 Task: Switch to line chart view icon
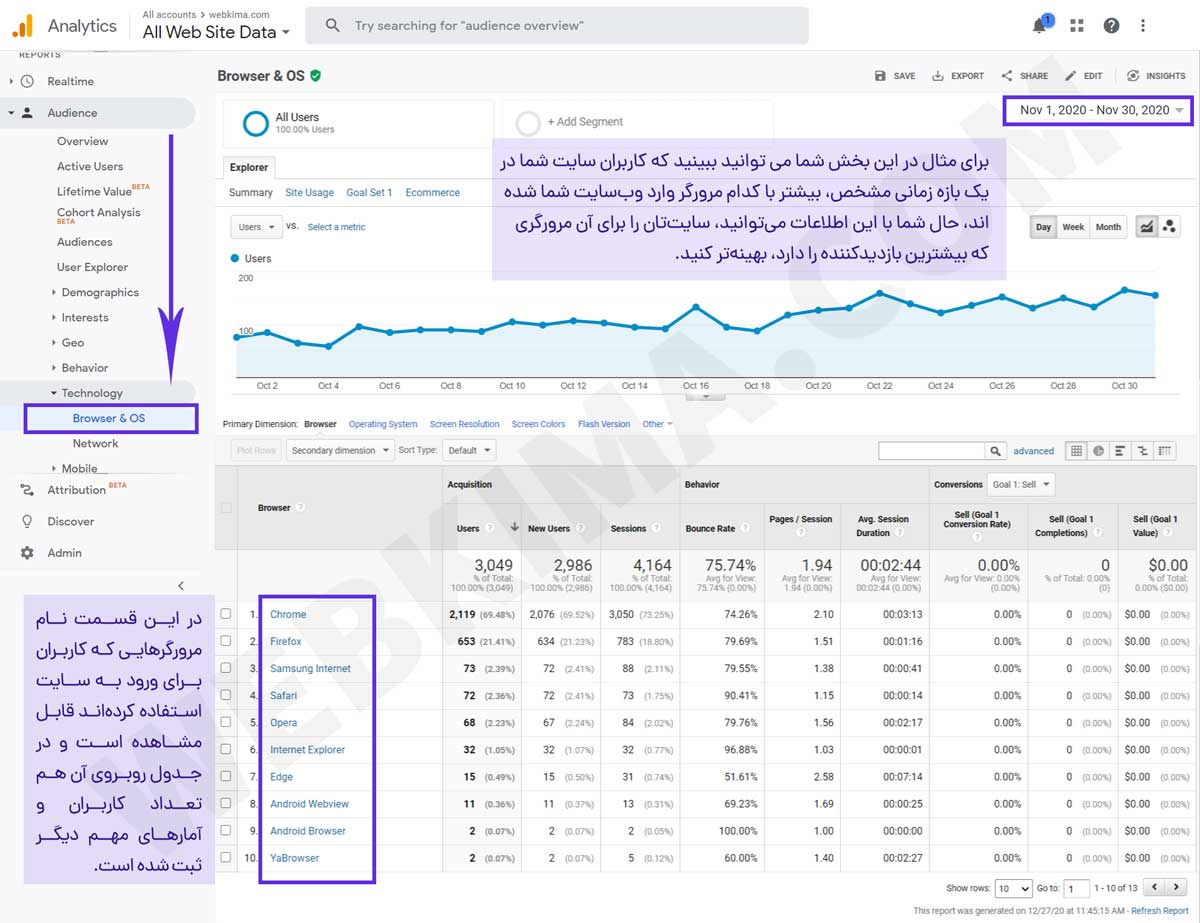(1146, 227)
